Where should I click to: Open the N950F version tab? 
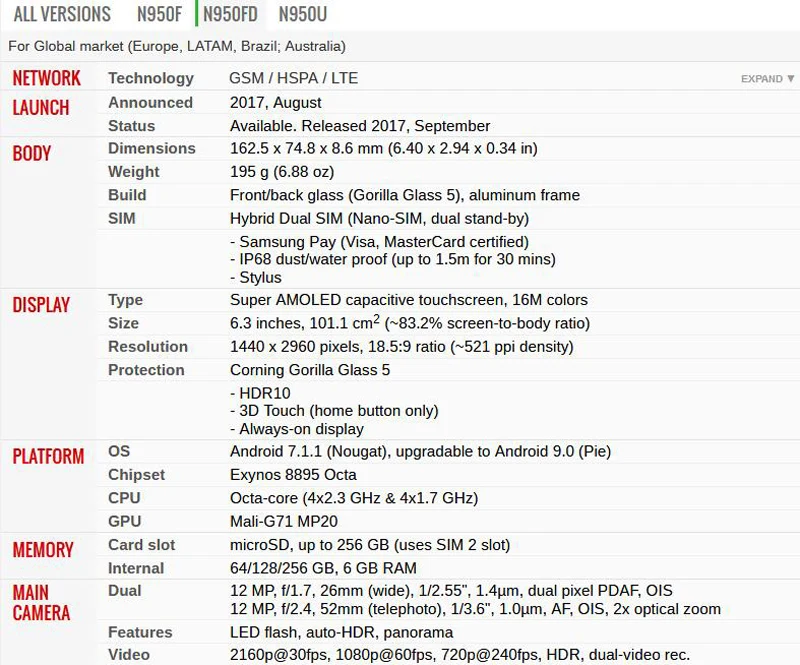(159, 14)
